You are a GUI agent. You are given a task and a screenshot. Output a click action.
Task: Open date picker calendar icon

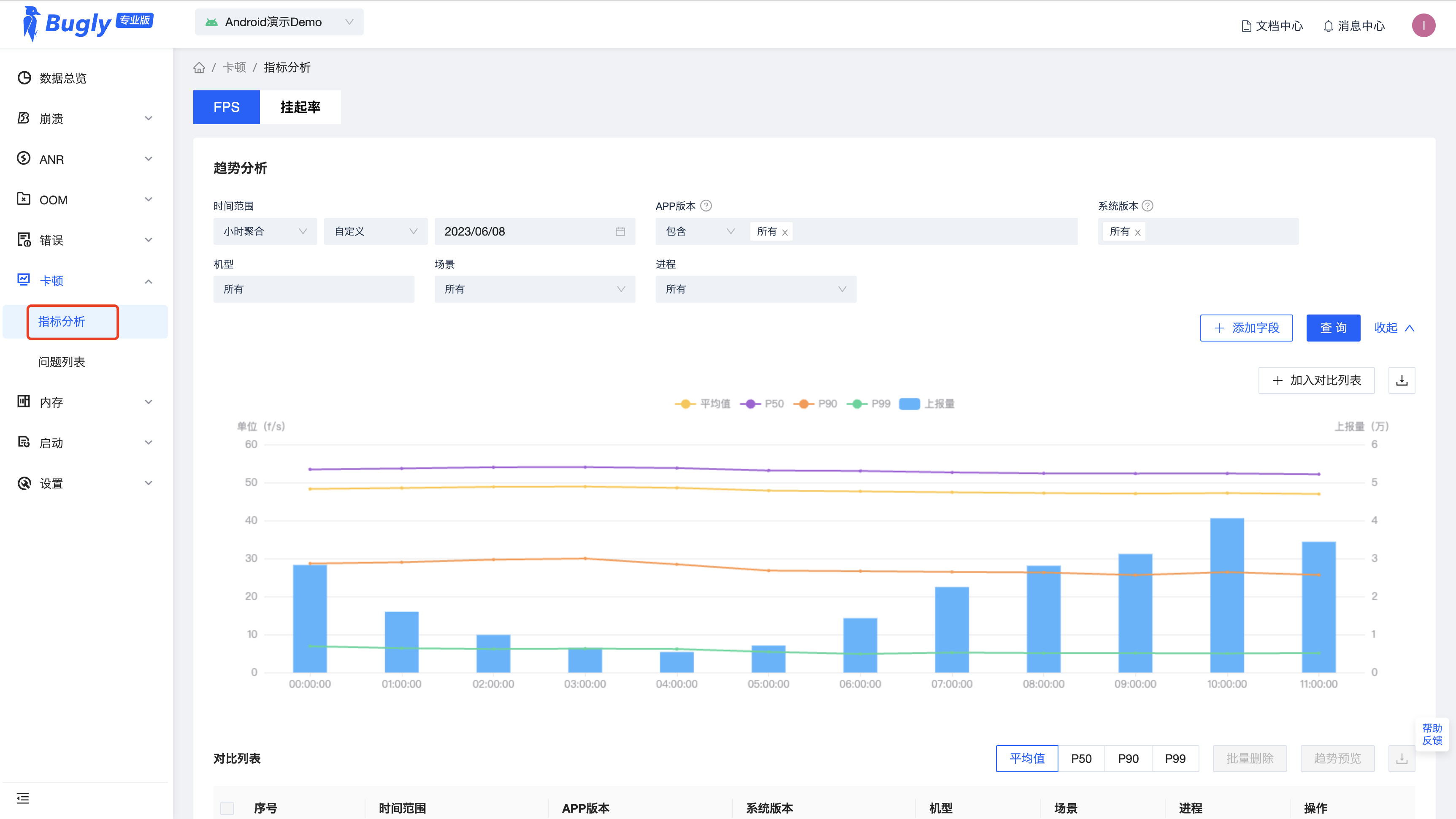point(620,231)
